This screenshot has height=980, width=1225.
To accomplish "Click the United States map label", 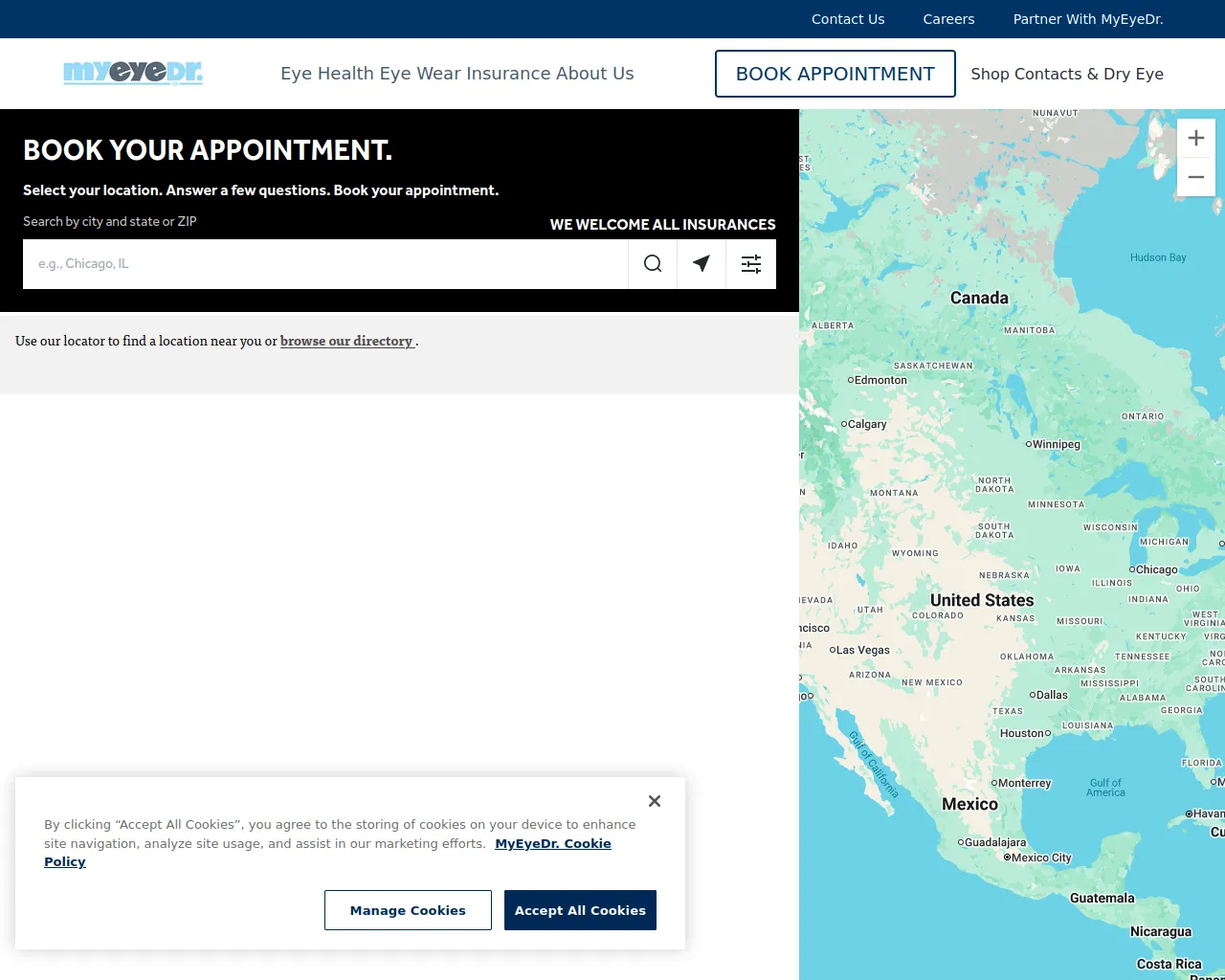I will coord(982,600).
